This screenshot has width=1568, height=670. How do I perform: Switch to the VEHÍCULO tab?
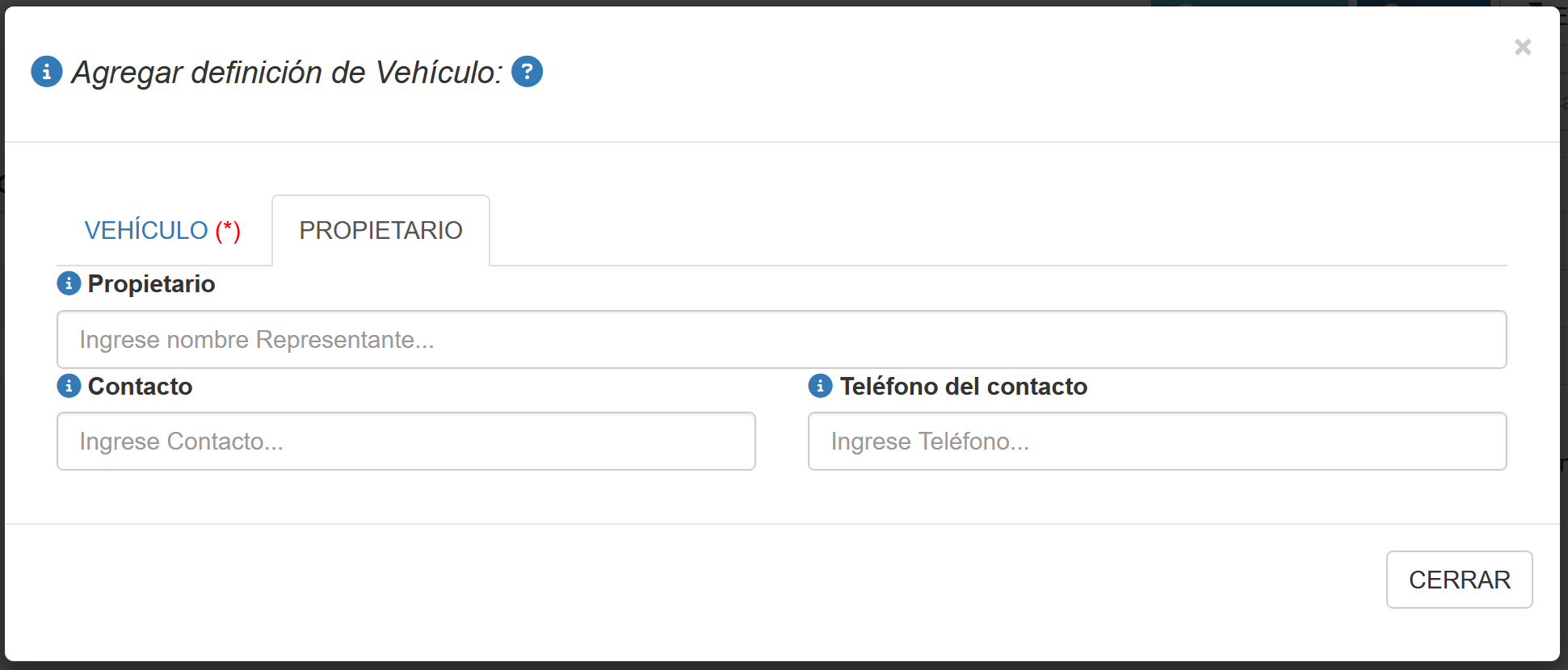146,231
